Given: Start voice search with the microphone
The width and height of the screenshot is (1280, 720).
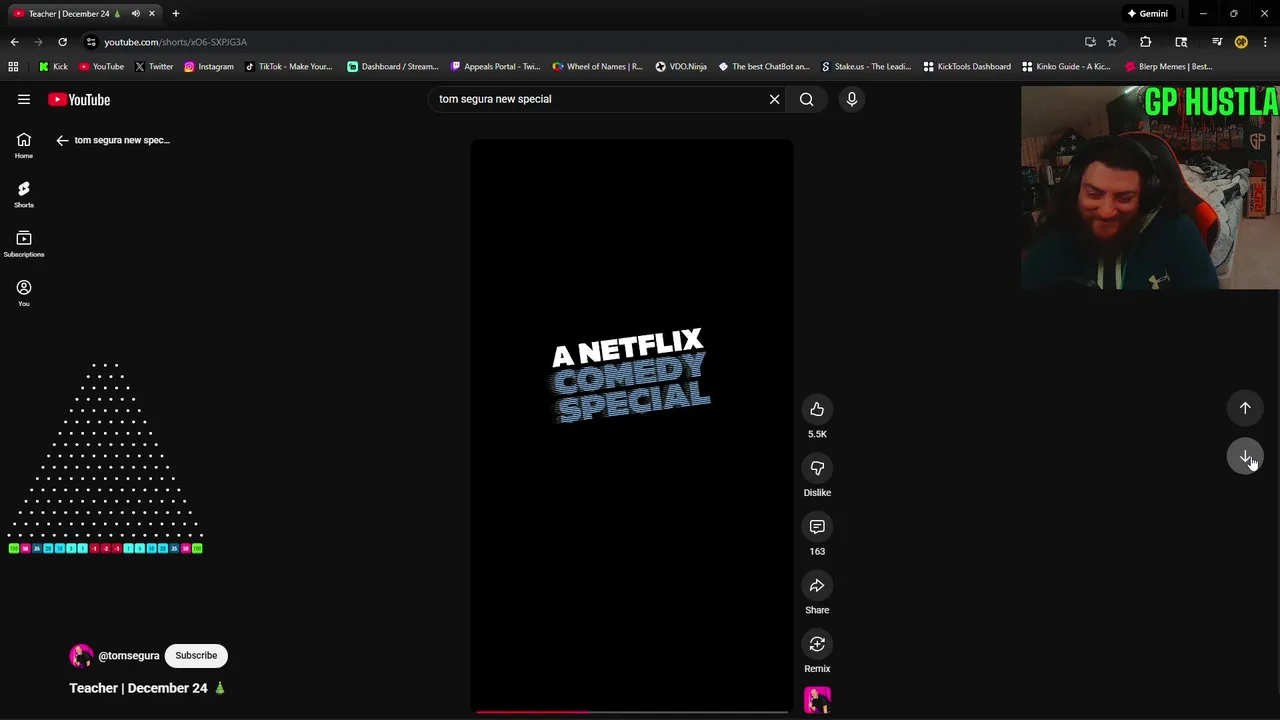Looking at the screenshot, I should tap(852, 99).
